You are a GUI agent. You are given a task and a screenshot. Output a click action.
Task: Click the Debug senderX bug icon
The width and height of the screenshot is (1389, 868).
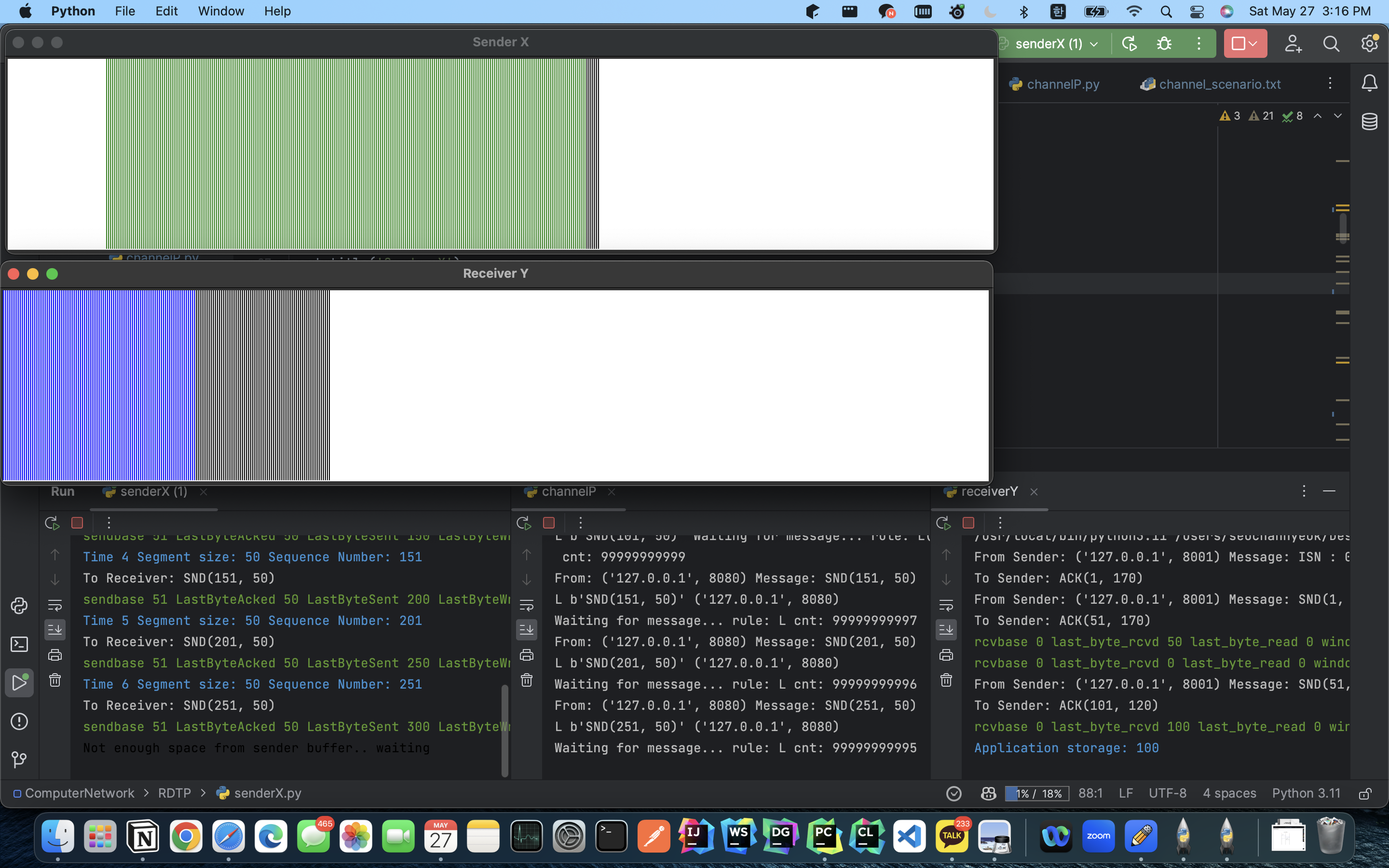point(1164,43)
